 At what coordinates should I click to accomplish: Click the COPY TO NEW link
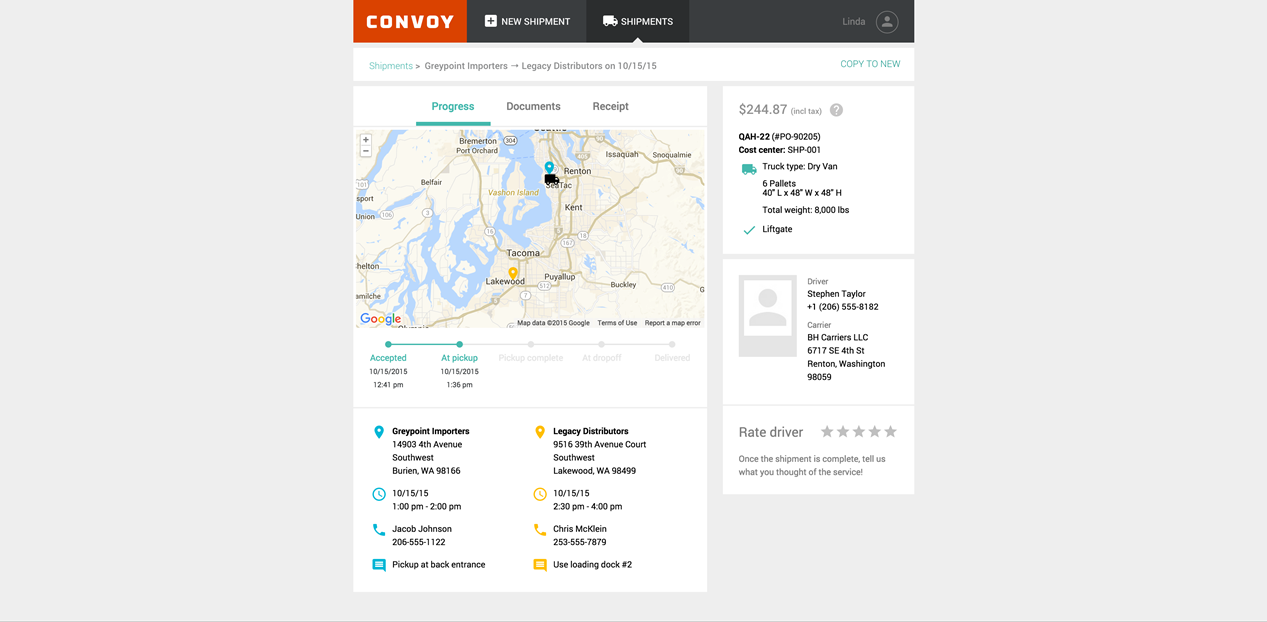pyautogui.click(x=870, y=63)
